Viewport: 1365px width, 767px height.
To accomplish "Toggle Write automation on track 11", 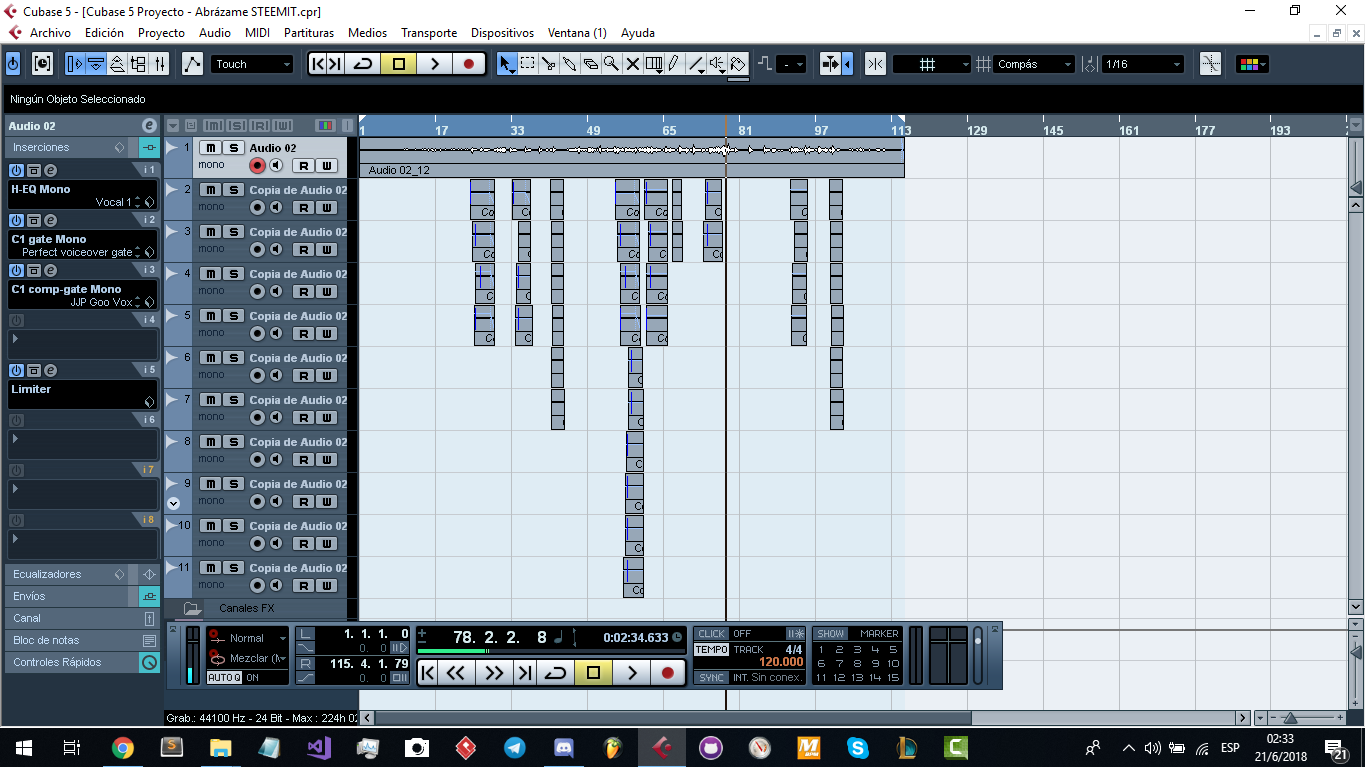I will coord(326,586).
